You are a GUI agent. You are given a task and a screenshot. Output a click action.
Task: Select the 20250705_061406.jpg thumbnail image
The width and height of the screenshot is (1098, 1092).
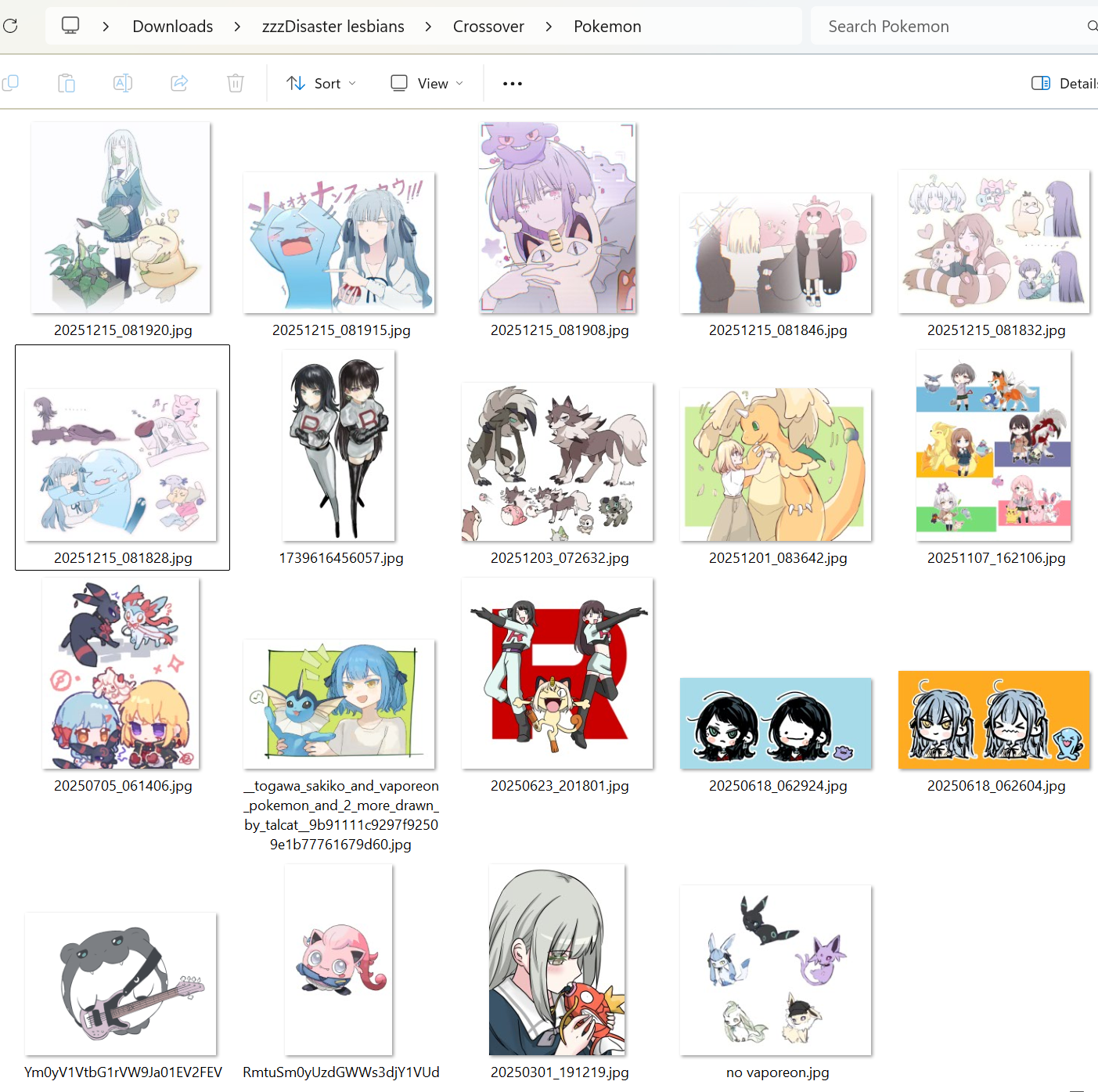(121, 673)
